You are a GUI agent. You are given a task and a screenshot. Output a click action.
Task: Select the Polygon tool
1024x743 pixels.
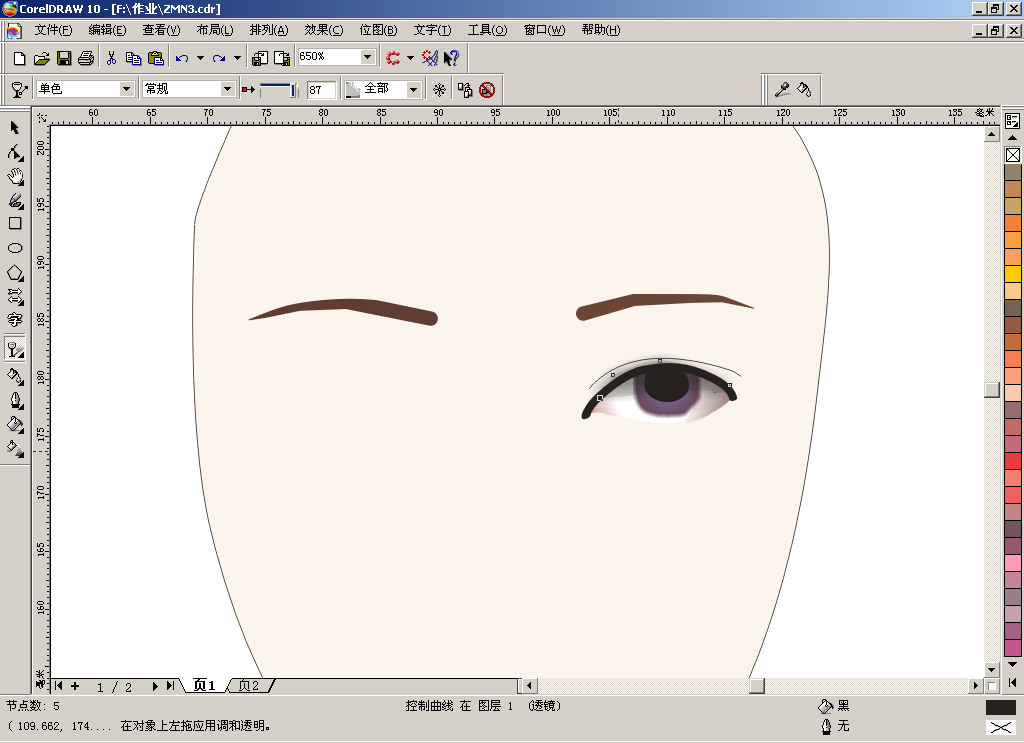pyautogui.click(x=14, y=273)
